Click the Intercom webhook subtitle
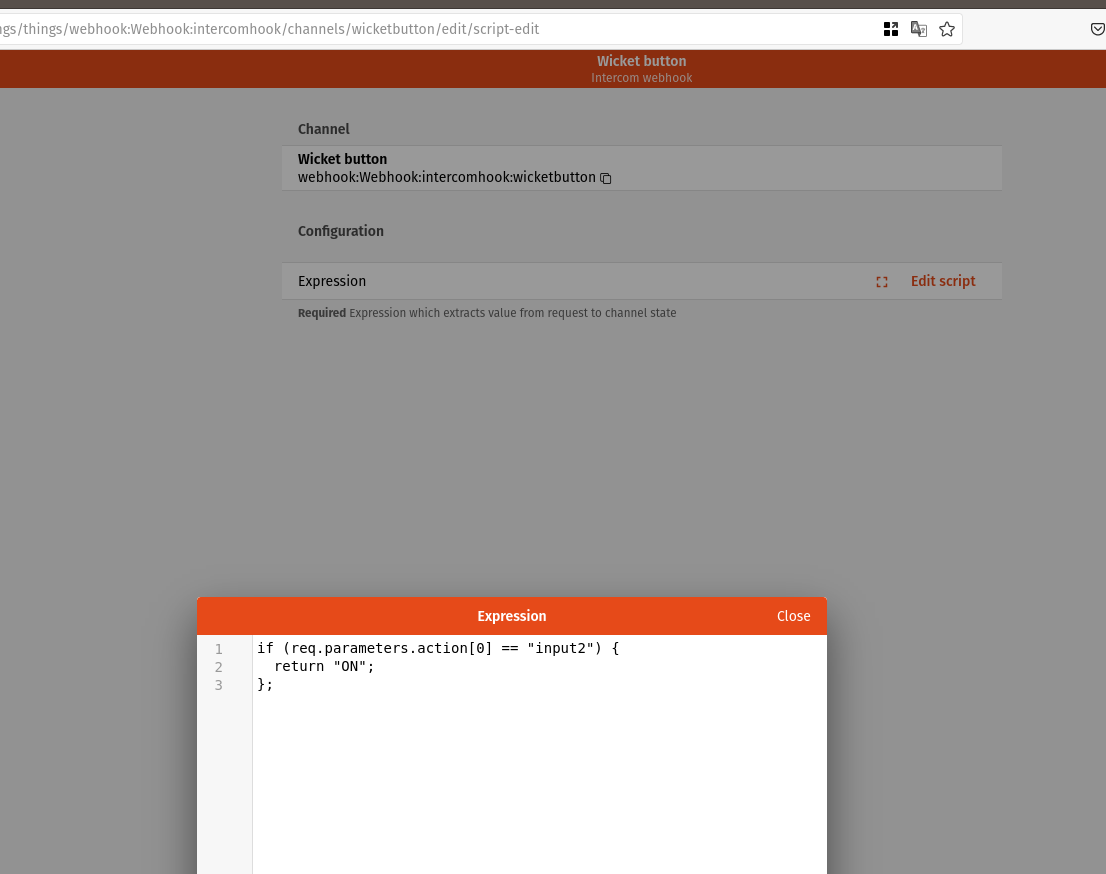This screenshot has height=874, width=1106. [641, 78]
